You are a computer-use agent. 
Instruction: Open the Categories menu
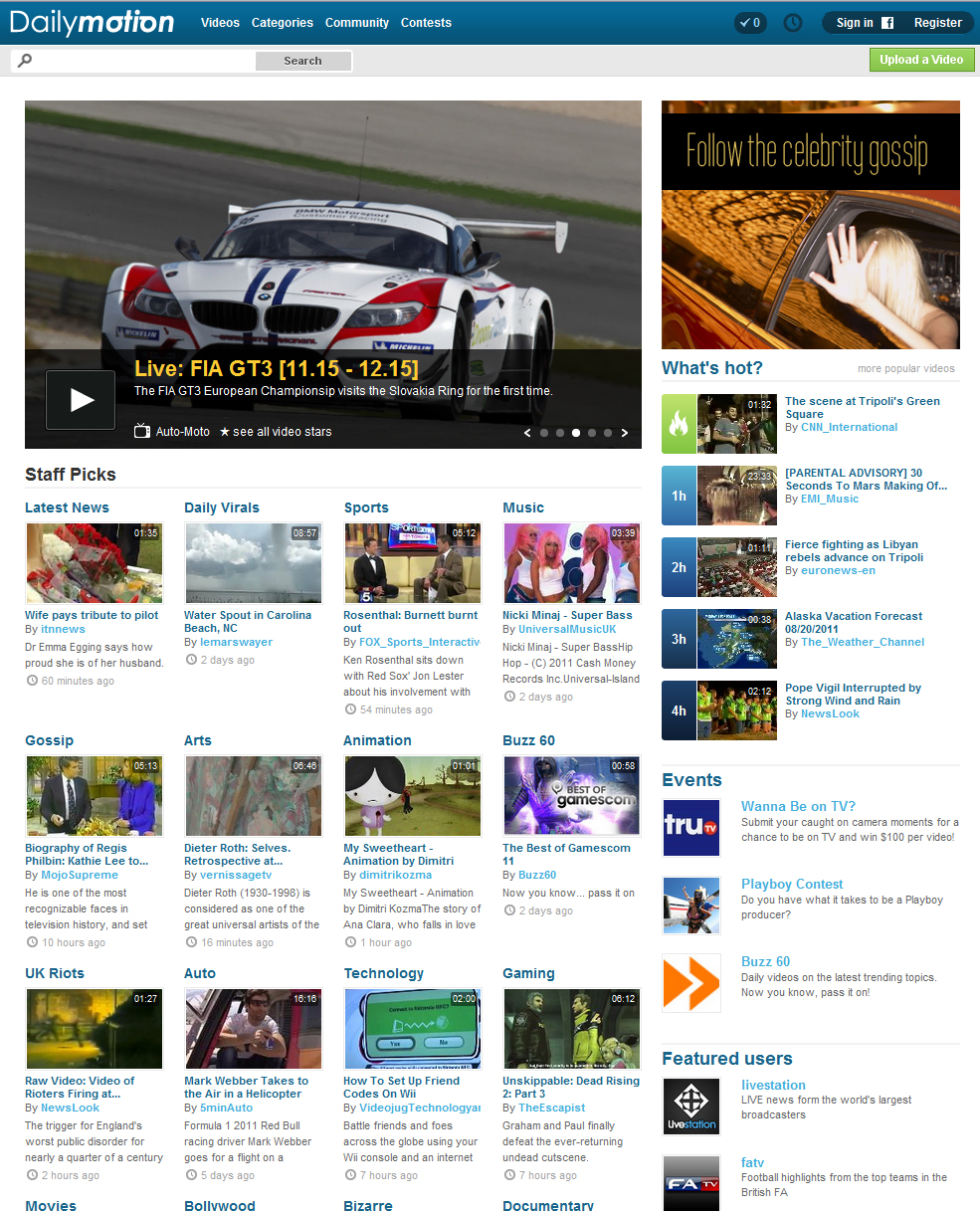pyautogui.click(x=283, y=23)
